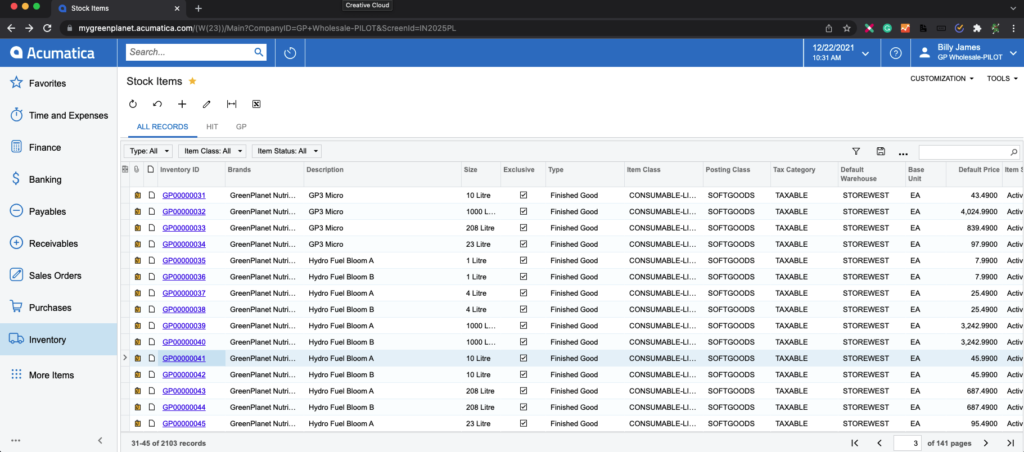Viewport: 1024px width, 452px height.
Task: Switch to the GP tab
Action: point(241,127)
